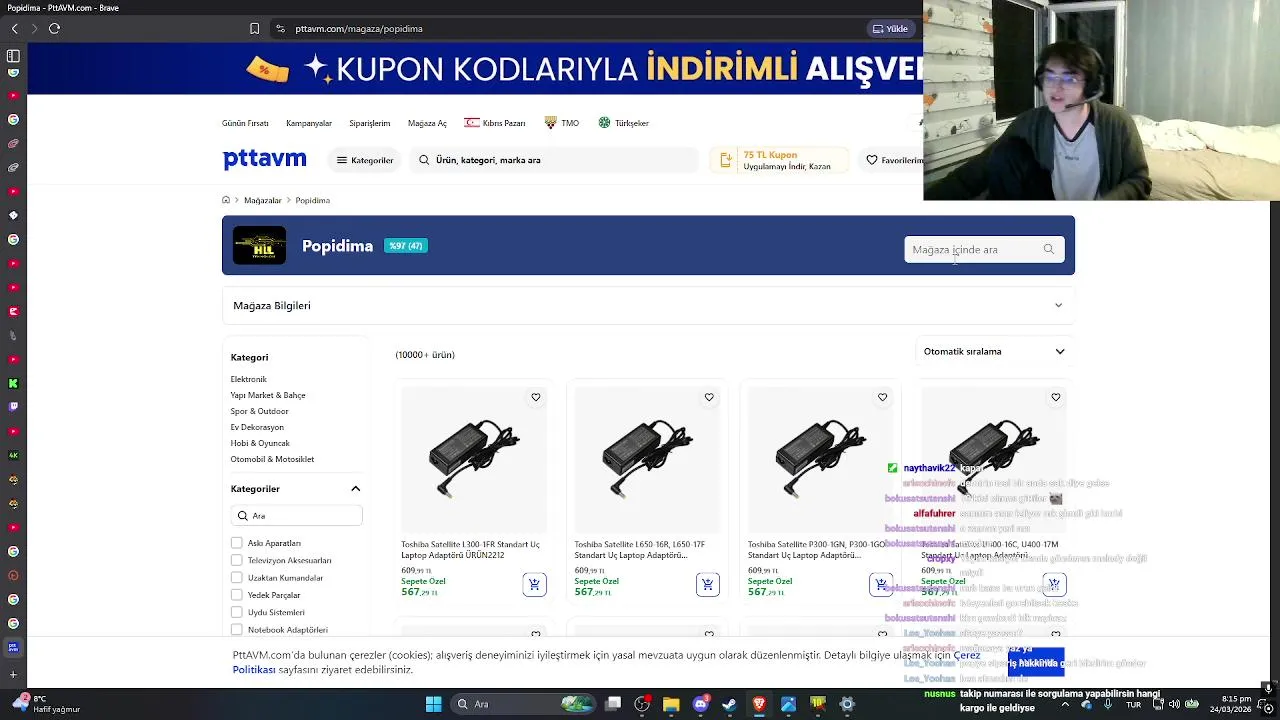Viewport: 1280px width, 720px height.
Task: Select Yapı Market & Bahçe category
Action: [268, 395]
